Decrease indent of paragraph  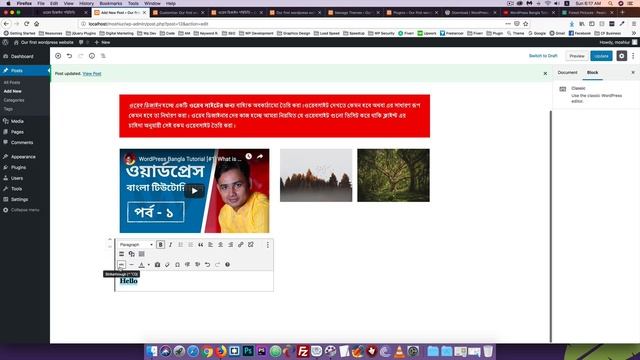click(187, 264)
